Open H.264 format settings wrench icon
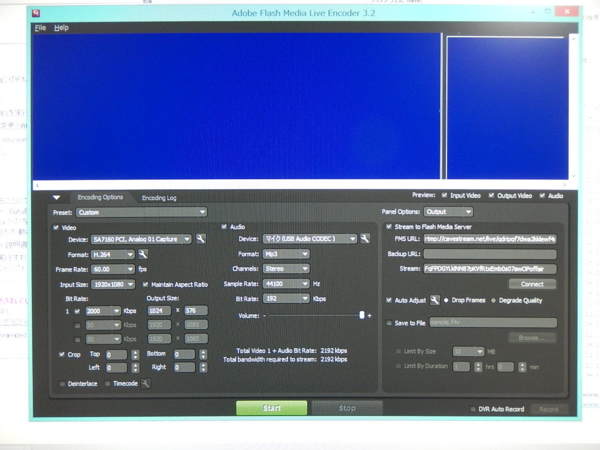The image size is (600, 450). tap(143, 254)
